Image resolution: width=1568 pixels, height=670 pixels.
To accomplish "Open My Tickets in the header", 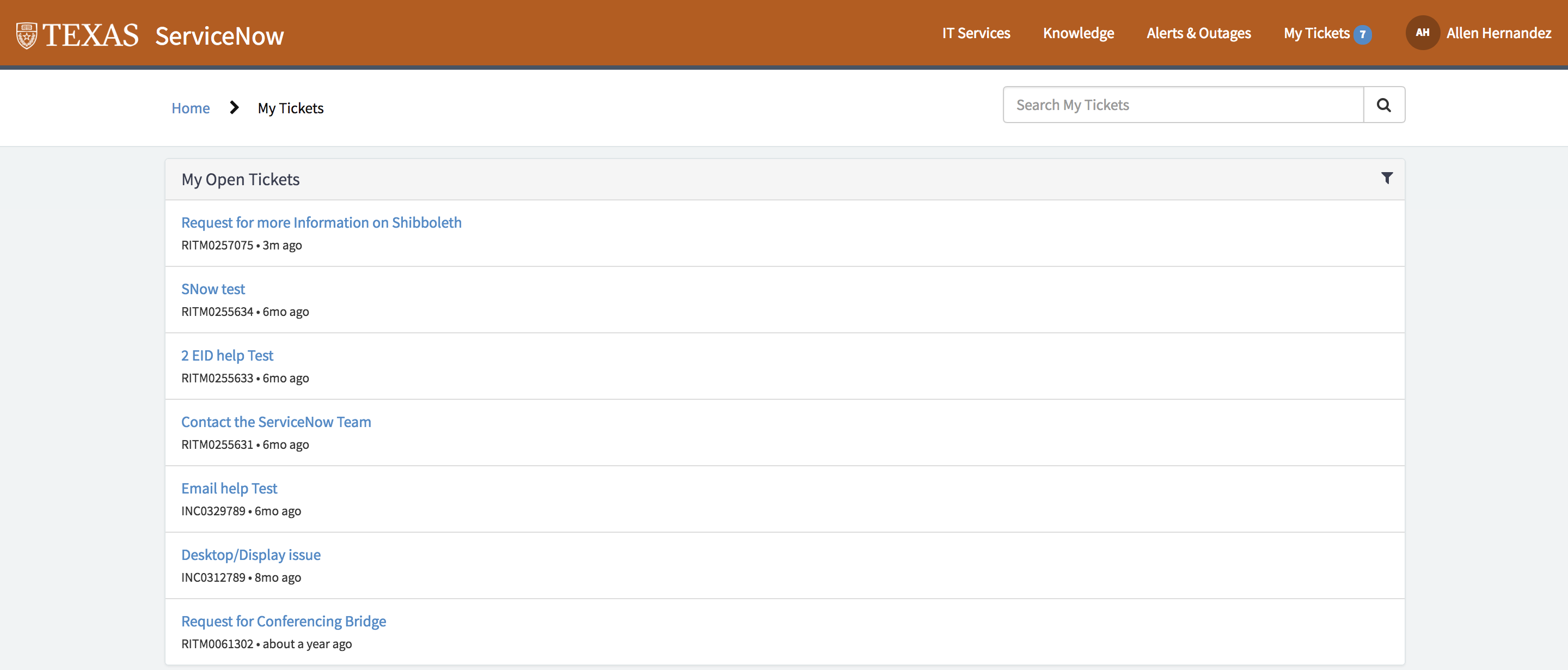I will [x=1316, y=33].
